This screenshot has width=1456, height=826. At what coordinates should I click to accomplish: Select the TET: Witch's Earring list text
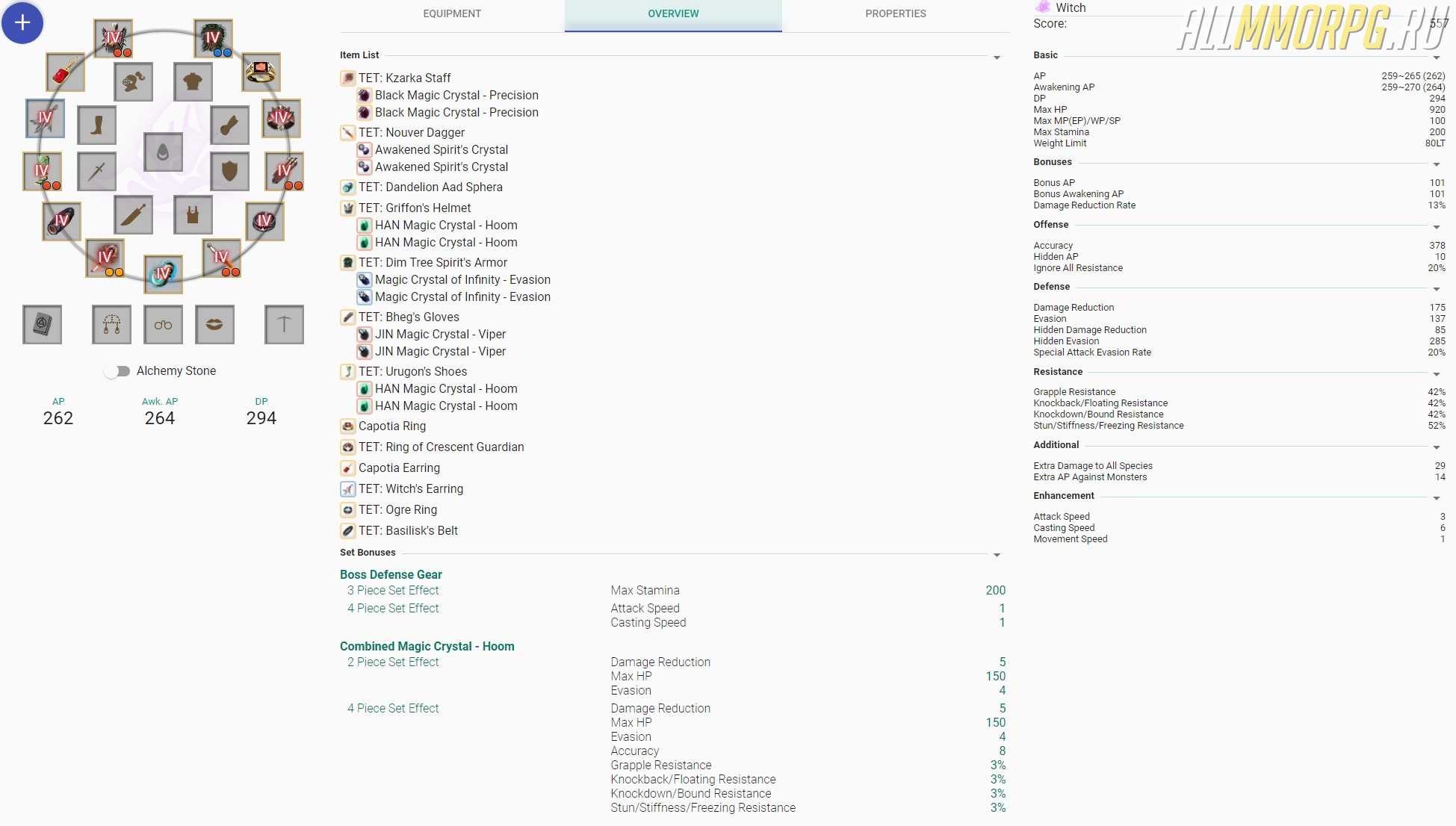(x=411, y=488)
